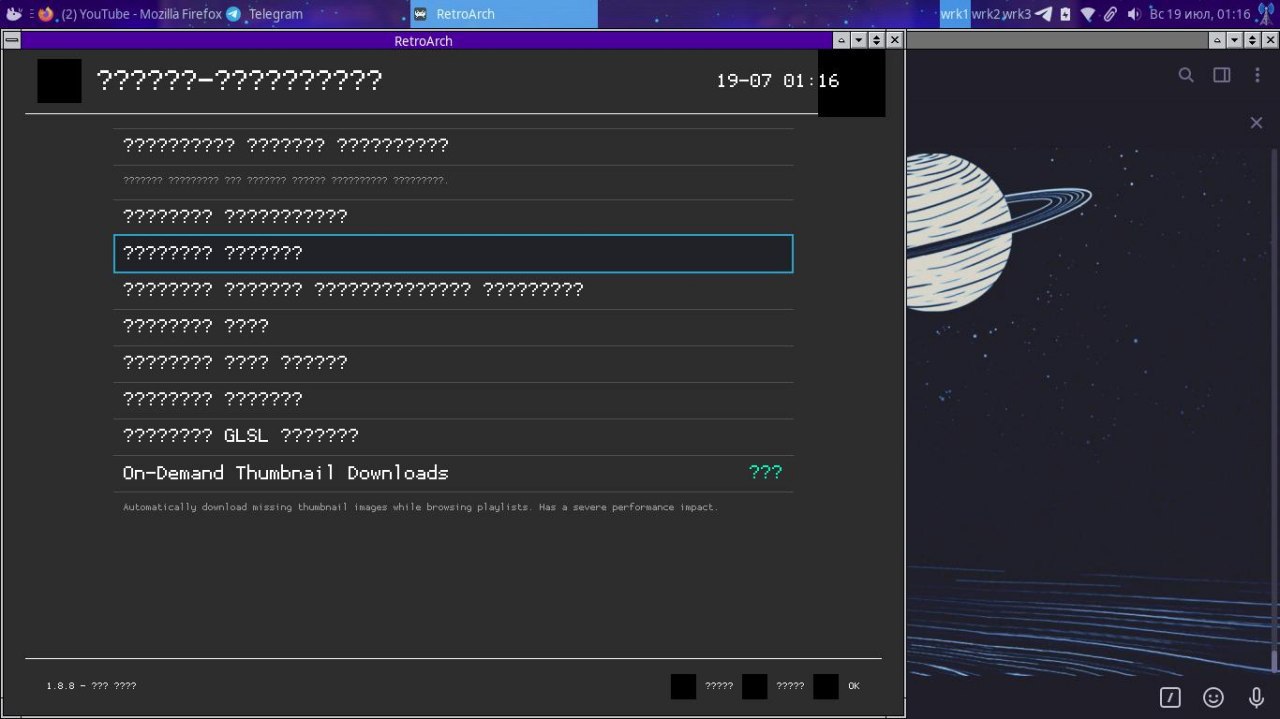Open the panel clock showing 01:16
Screen dimensions: 1280x719
tap(1200, 14)
